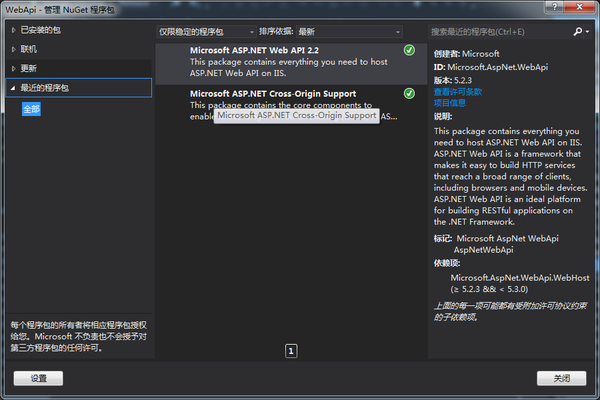Click page number 1 in pager
The width and height of the screenshot is (600, 400).
(x=291, y=351)
